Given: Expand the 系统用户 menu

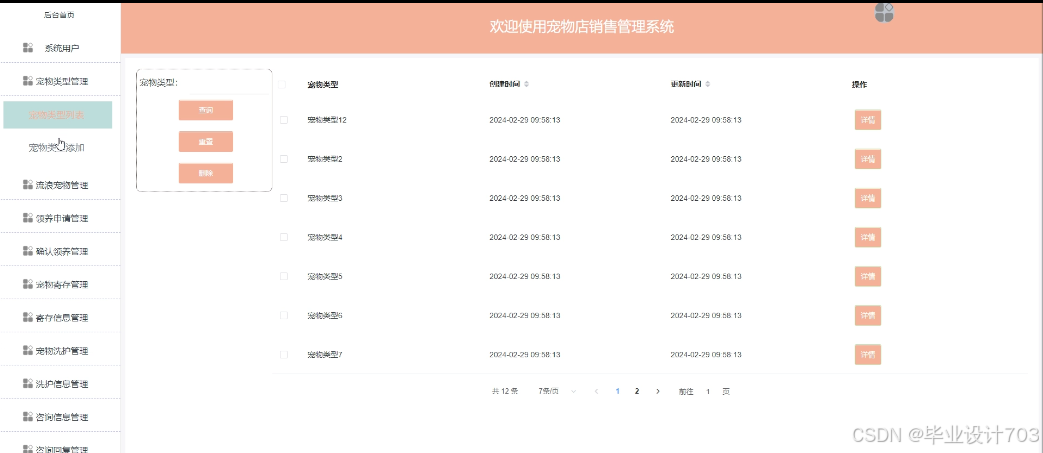Looking at the screenshot, I should pos(60,48).
